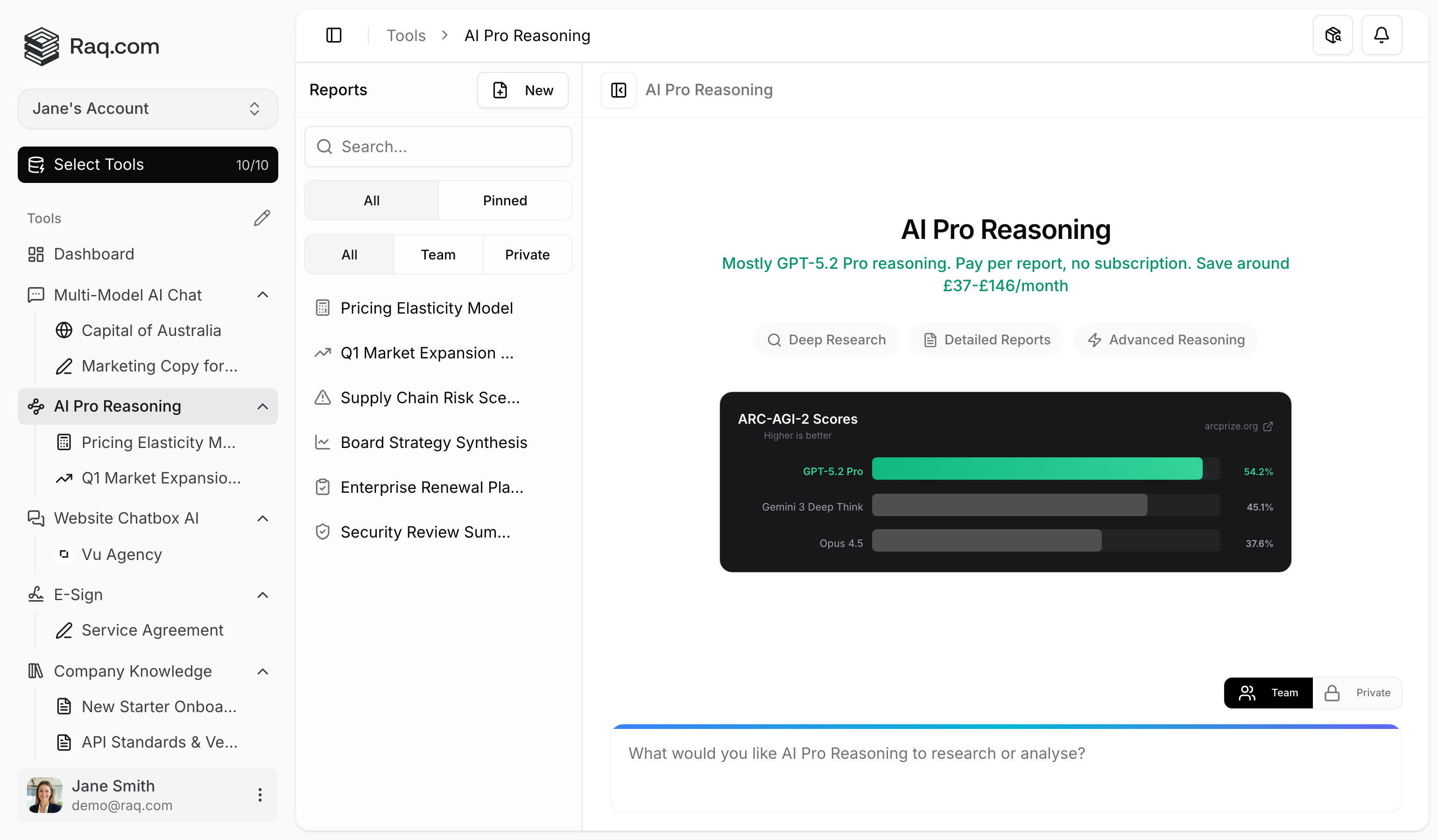Open the arcprize.org external link
Screen dimensions: 1438x840
(x=1238, y=426)
